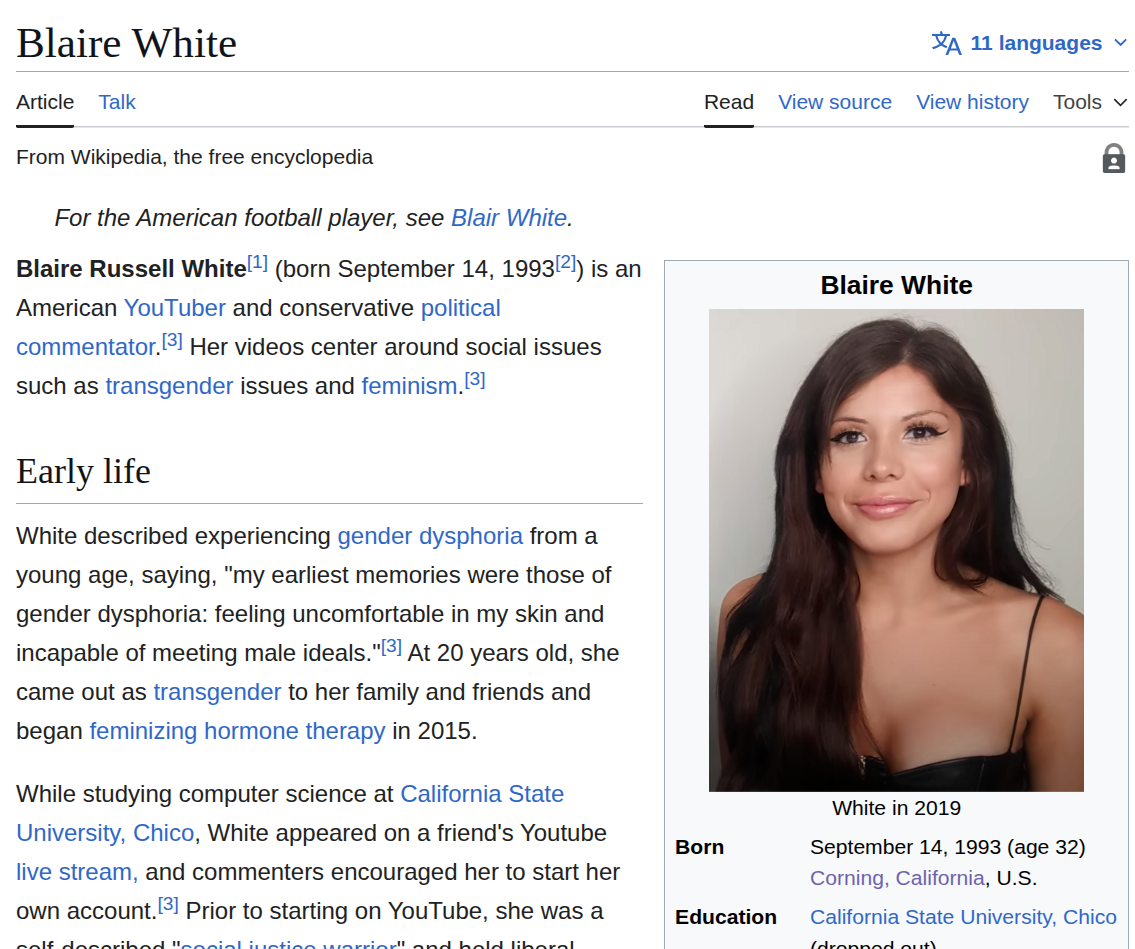Open Corning, California link in infobox
Viewport: 1135px width, 949px height.
(x=897, y=879)
